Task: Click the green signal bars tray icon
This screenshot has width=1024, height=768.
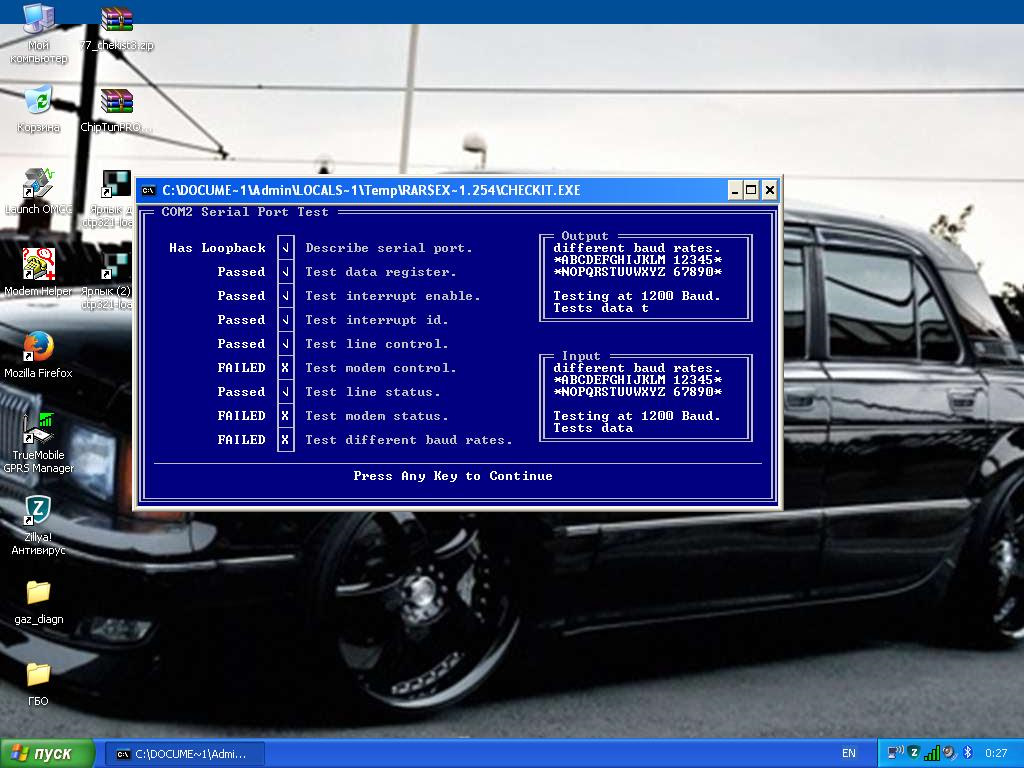Action: pos(932,753)
